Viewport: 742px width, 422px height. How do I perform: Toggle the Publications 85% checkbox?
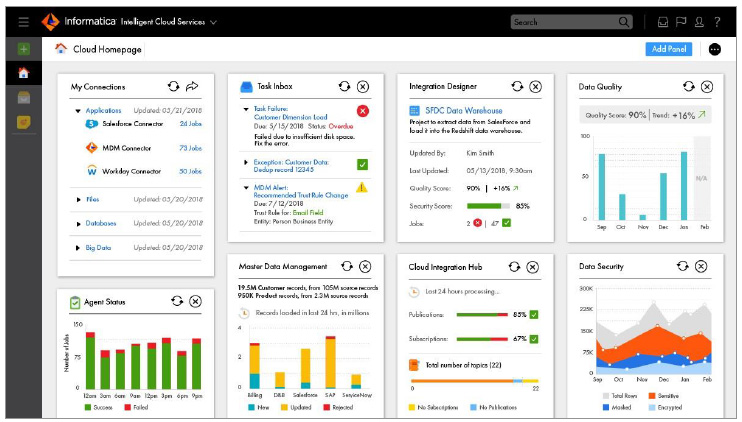pyautogui.click(x=534, y=315)
